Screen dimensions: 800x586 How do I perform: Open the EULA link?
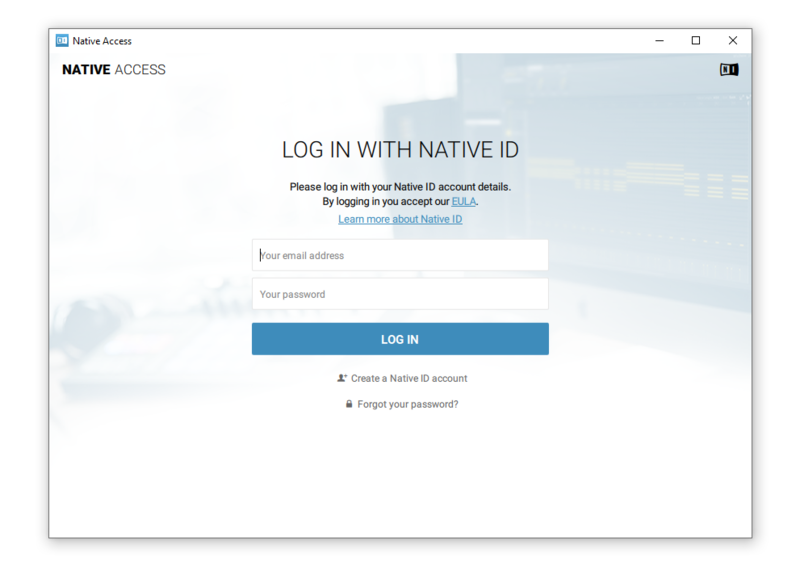pos(464,201)
